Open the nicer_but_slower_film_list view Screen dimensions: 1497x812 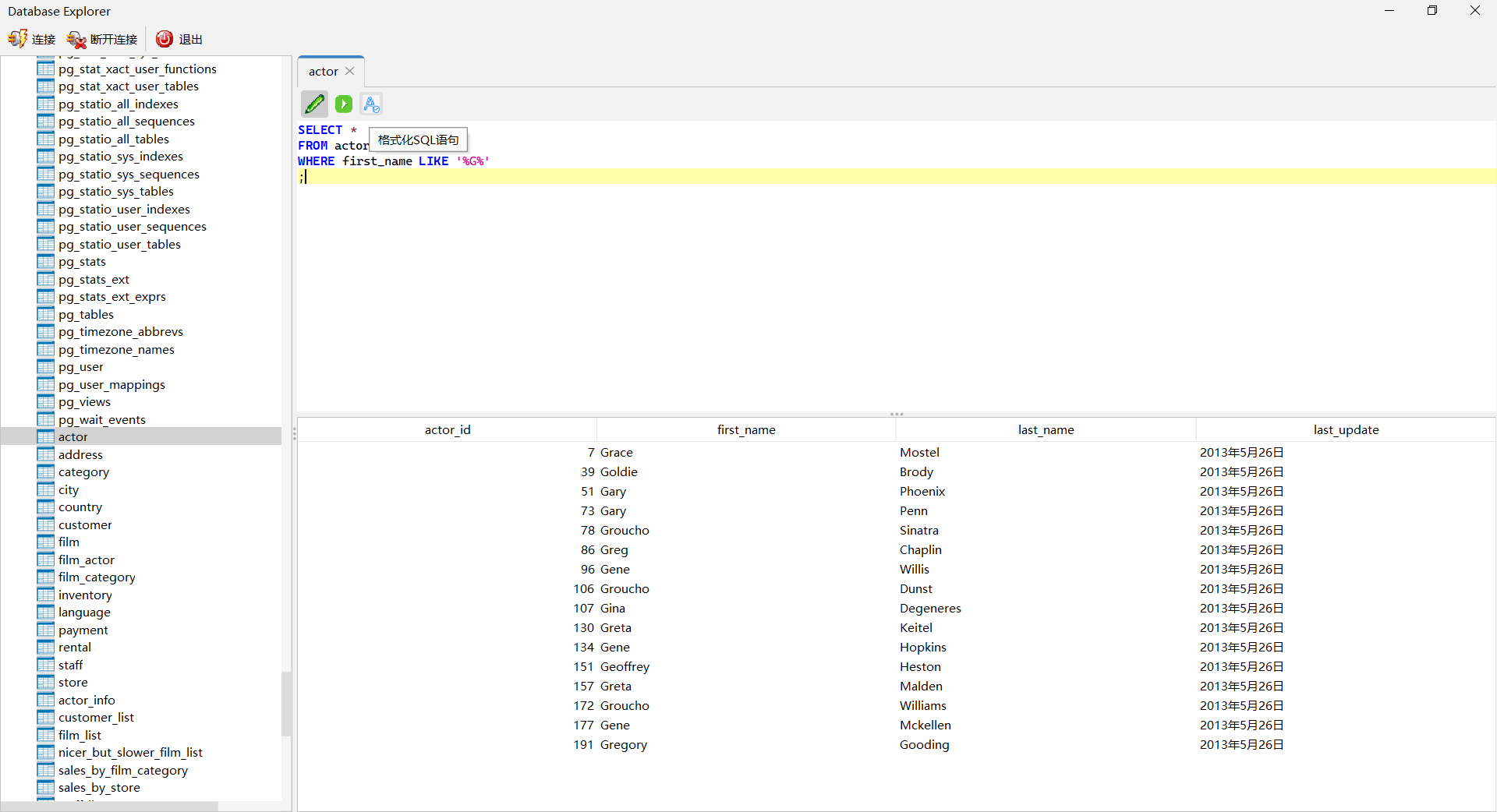click(x=131, y=752)
